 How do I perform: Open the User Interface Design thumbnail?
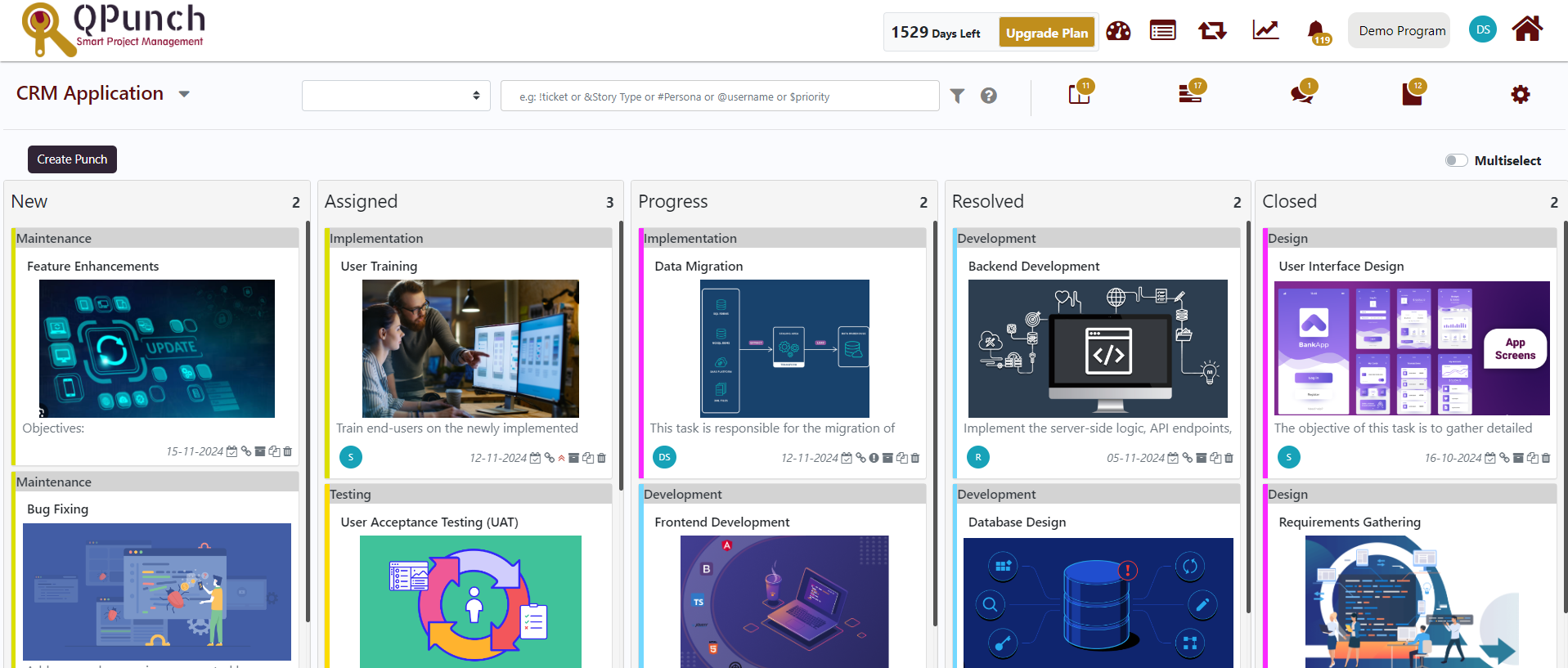tap(1412, 348)
